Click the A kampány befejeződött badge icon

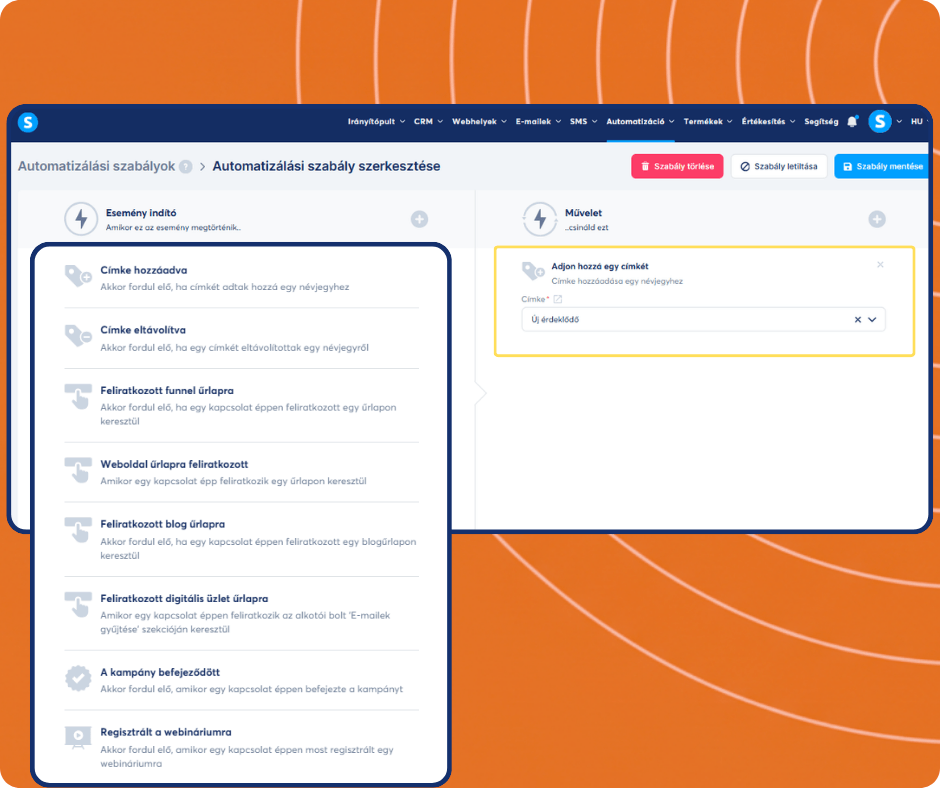point(78,678)
